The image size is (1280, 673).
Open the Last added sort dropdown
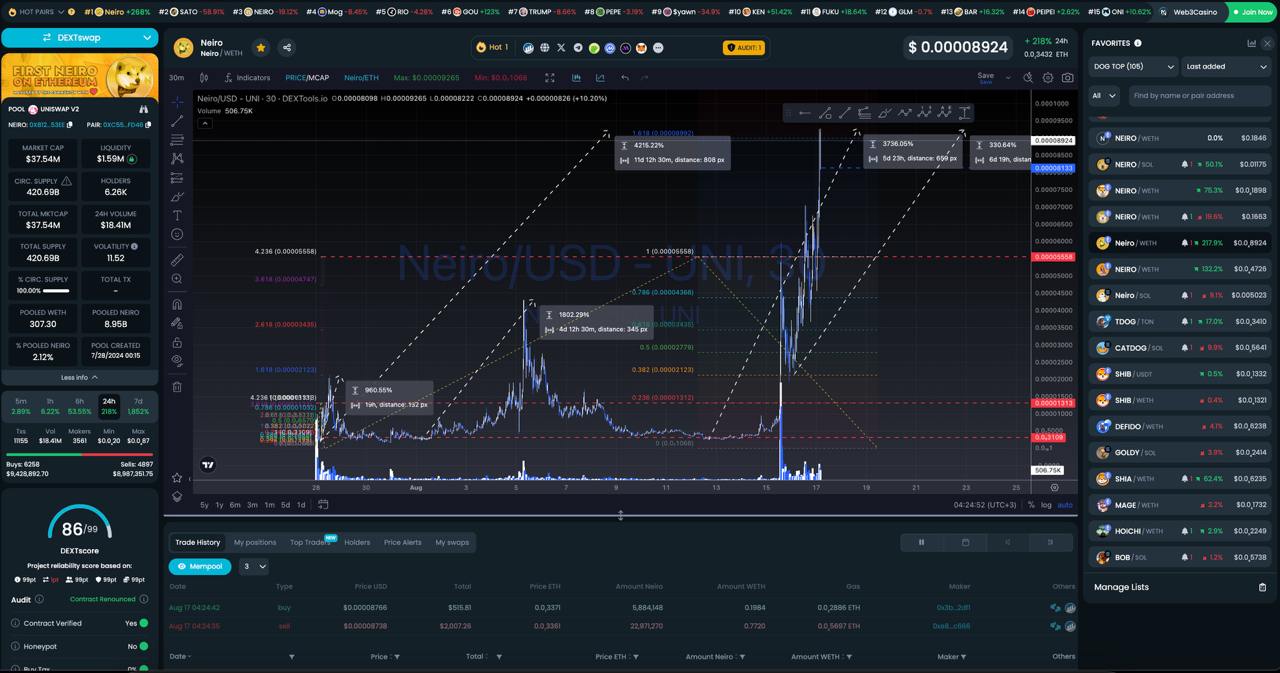point(1226,67)
